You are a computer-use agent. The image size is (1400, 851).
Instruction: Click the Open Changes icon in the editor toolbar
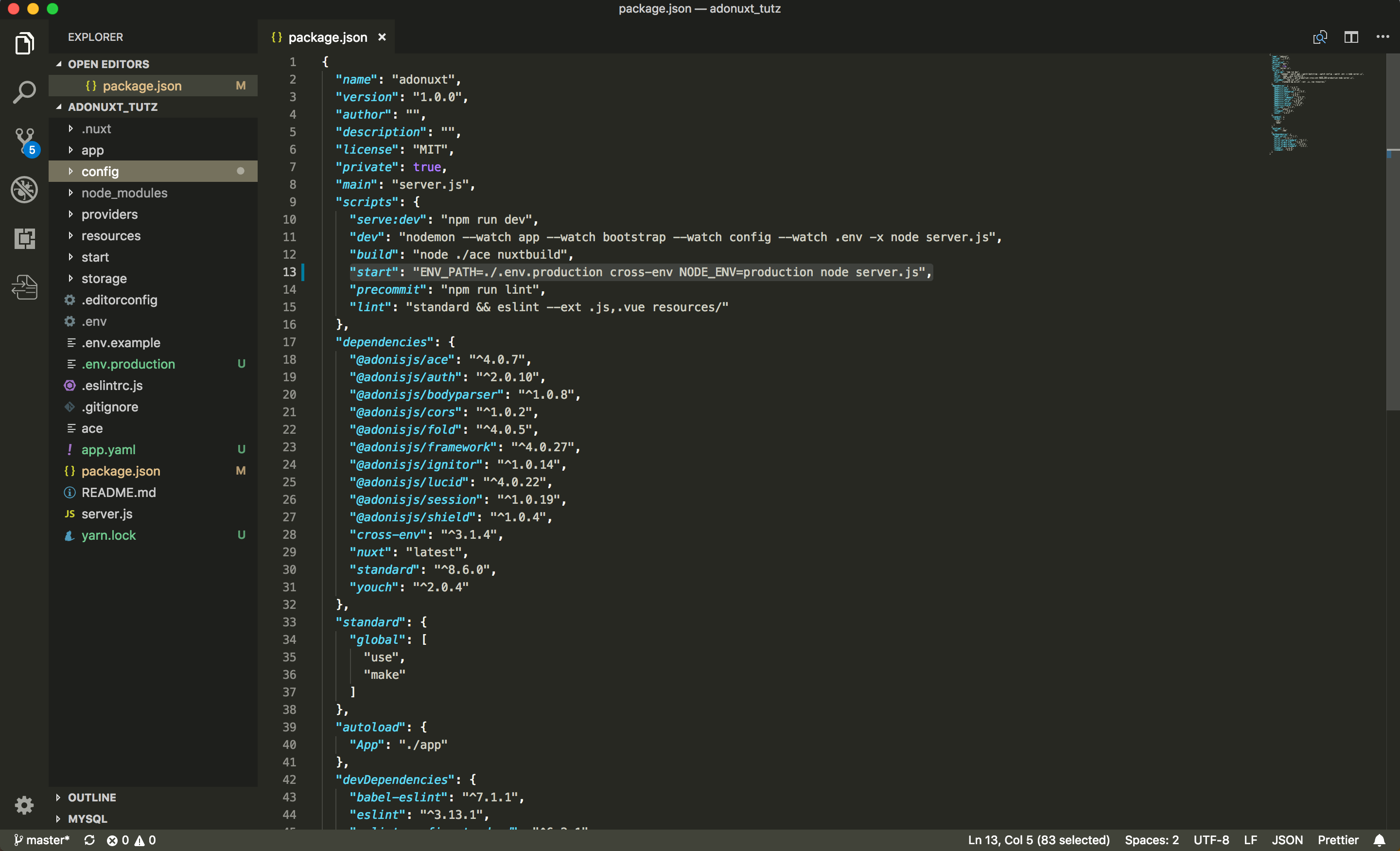pyautogui.click(x=1319, y=37)
